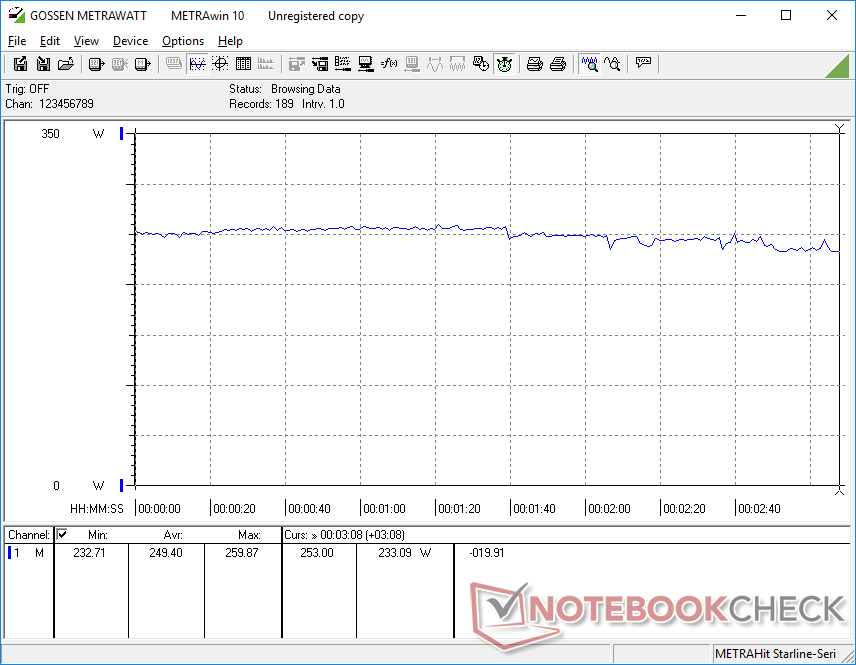856x665 pixels.
Task: Click the cursor value 253.00
Action: tap(317, 553)
